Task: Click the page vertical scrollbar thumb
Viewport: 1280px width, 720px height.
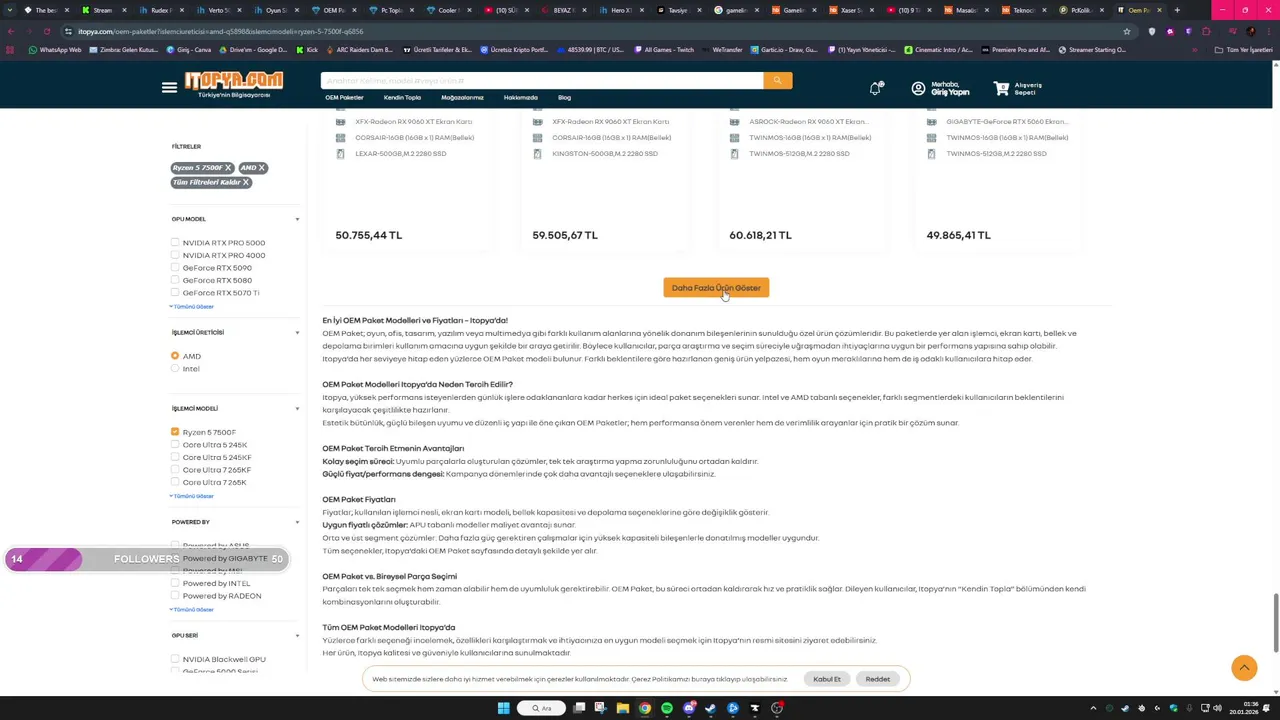Action: pyautogui.click(x=1275, y=622)
